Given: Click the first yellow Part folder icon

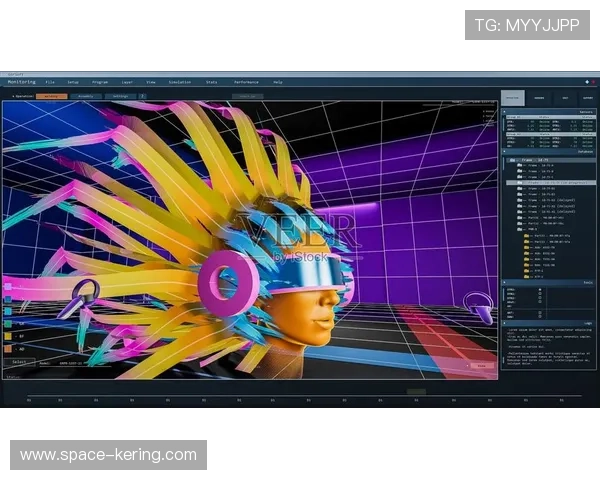Looking at the screenshot, I should coord(527,237).
